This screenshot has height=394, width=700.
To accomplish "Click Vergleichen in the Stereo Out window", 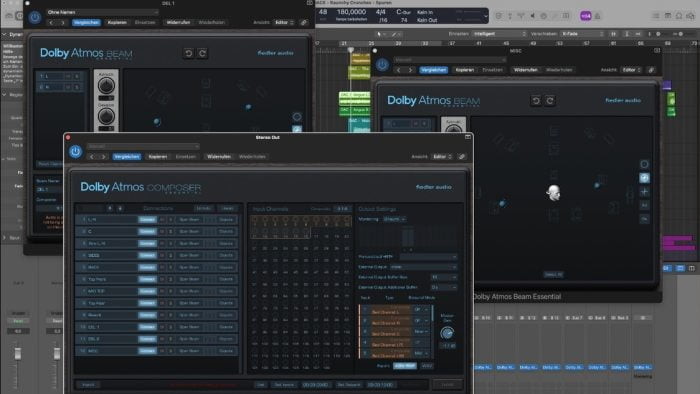I will click(127, 157).
